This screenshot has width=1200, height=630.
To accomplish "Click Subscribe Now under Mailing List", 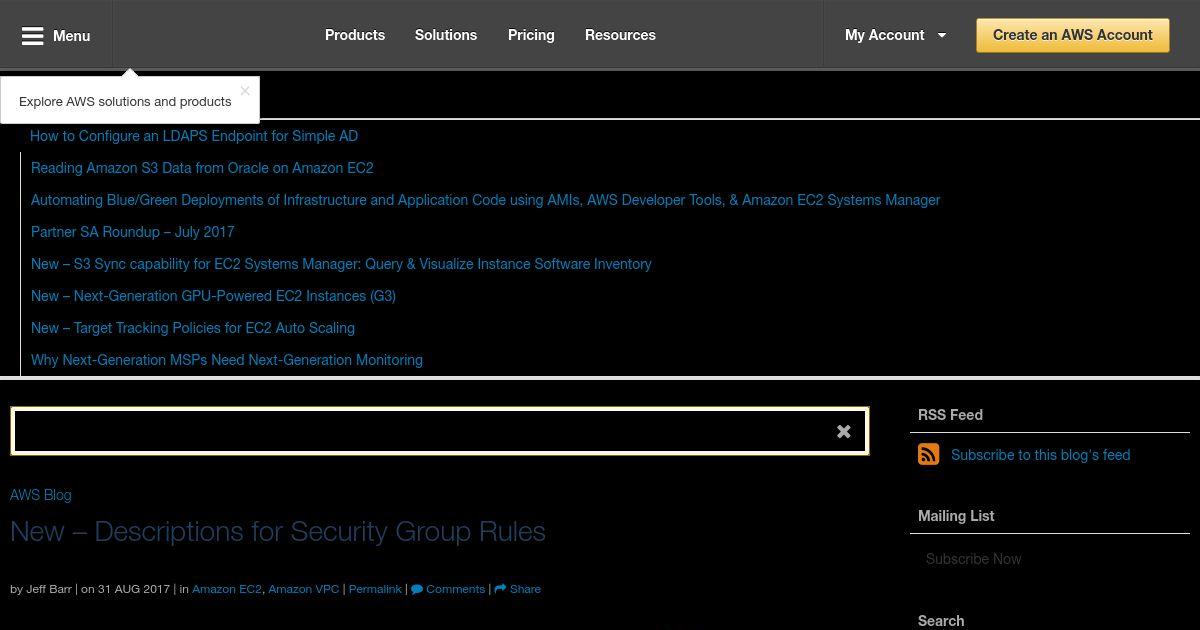I will pyautogui.click(x=973, y=559).
